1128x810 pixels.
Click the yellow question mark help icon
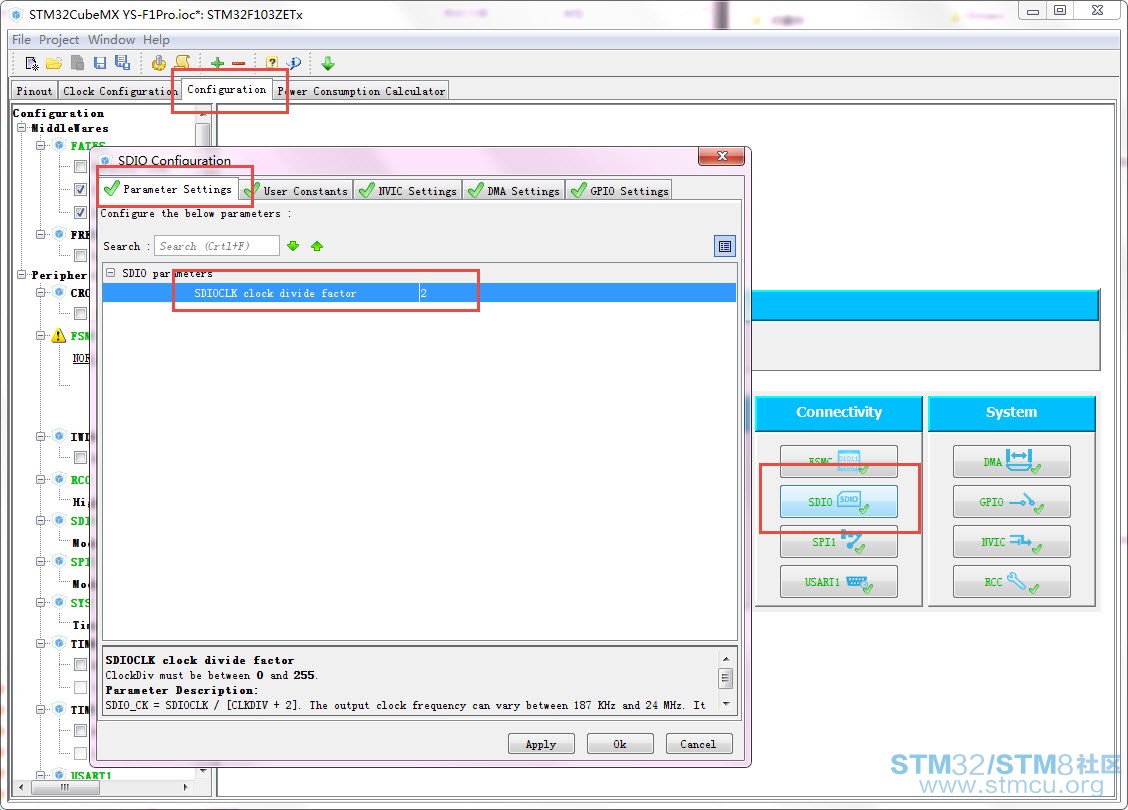coord(272,63)
